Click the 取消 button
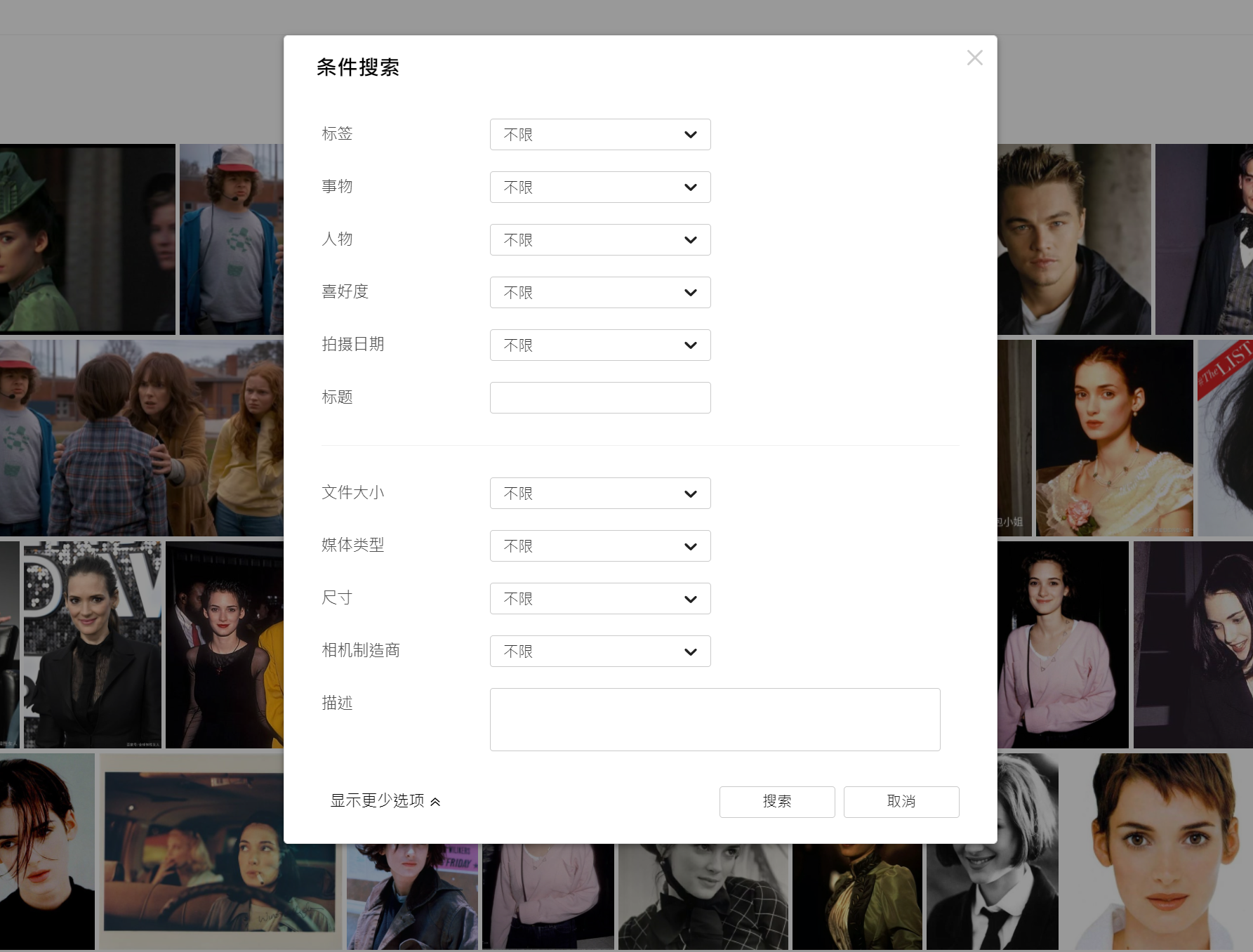The height and width of the screenshot is (952, 1253). click(901, 802)
